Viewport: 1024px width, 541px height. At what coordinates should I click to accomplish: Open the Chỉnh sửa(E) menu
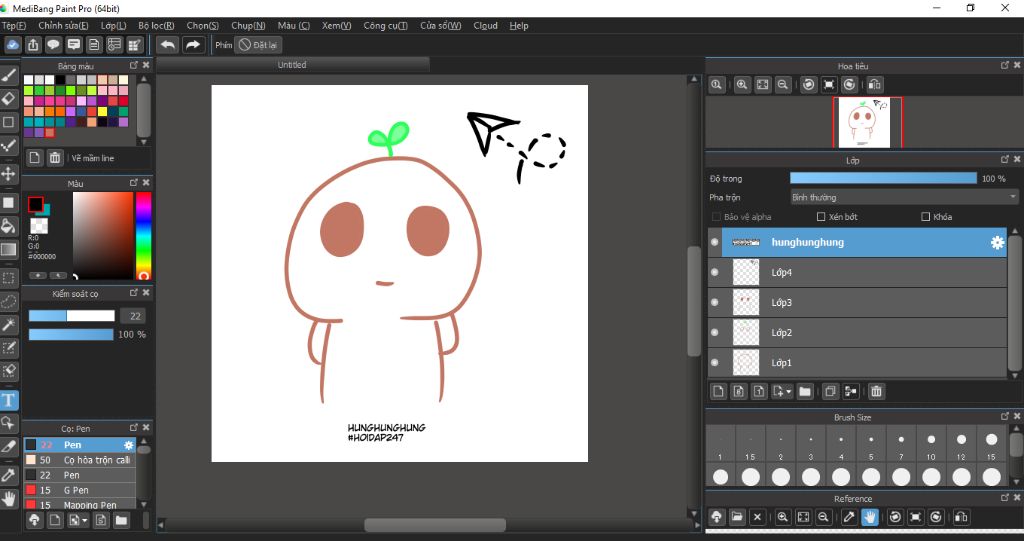[x=63, y=25]
